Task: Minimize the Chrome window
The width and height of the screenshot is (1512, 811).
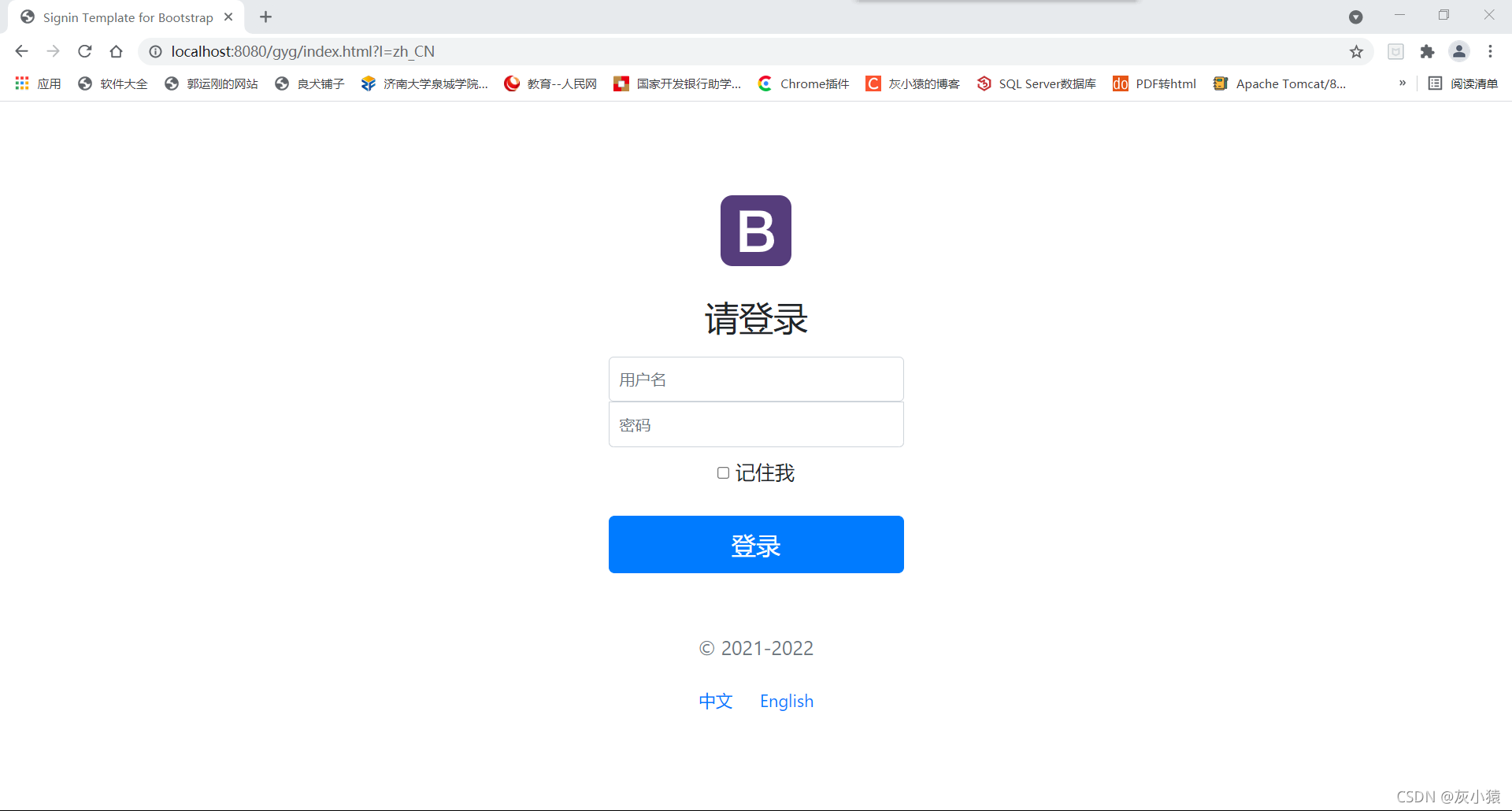Action: tap(1399, 15)
